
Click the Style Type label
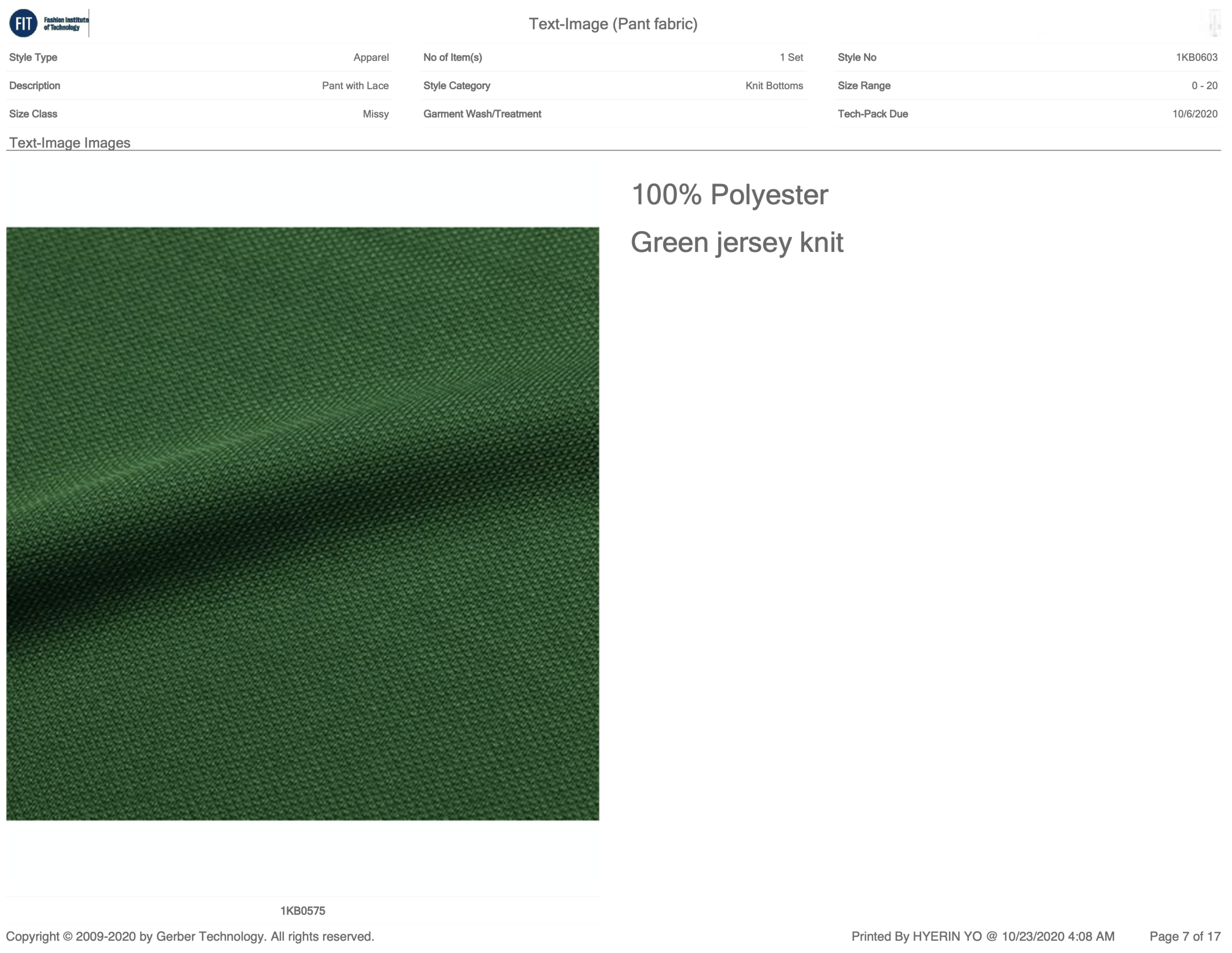(x=34, y=58)
